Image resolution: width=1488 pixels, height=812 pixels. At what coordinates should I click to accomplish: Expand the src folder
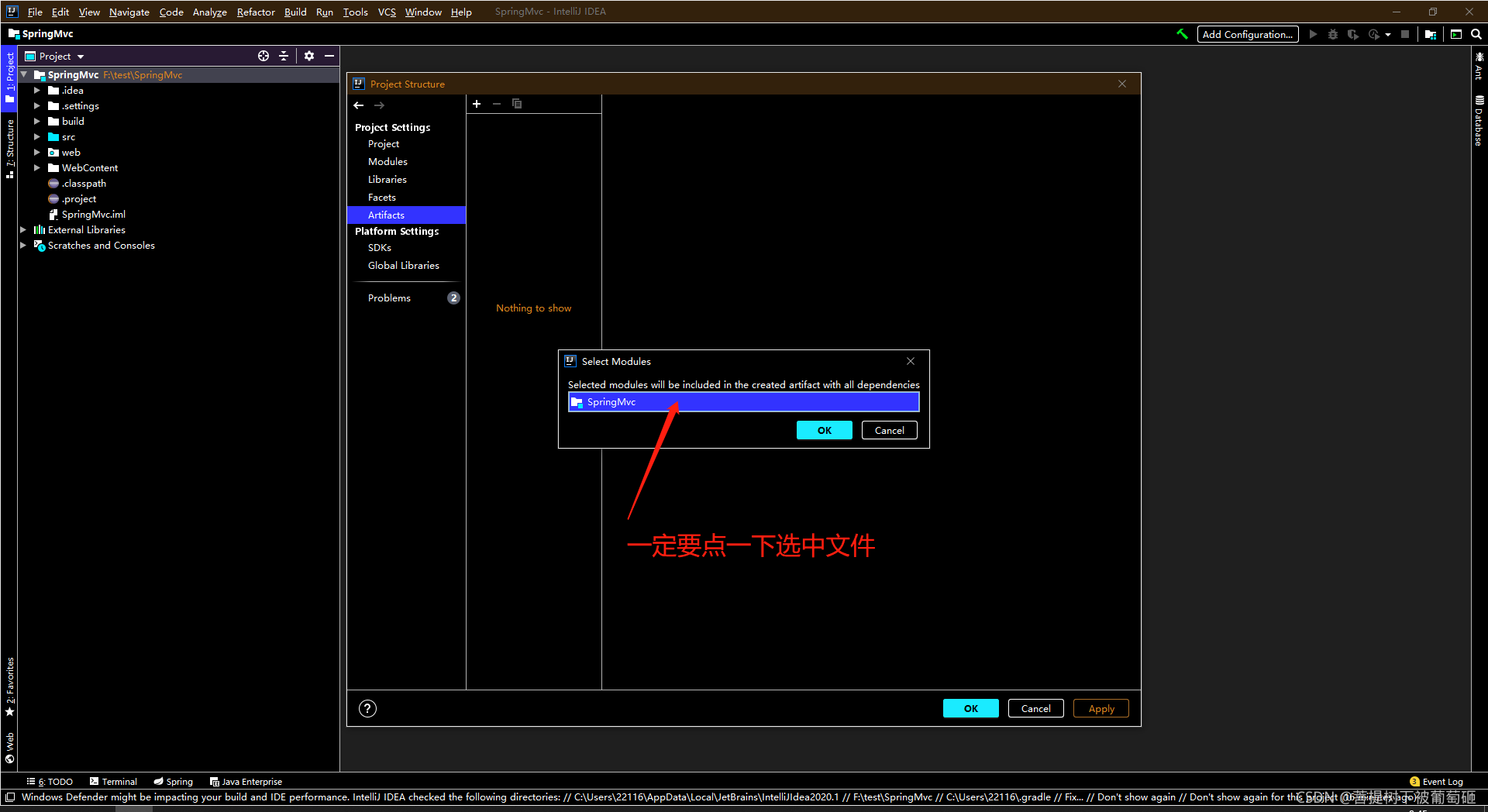[x=36, y=136]
